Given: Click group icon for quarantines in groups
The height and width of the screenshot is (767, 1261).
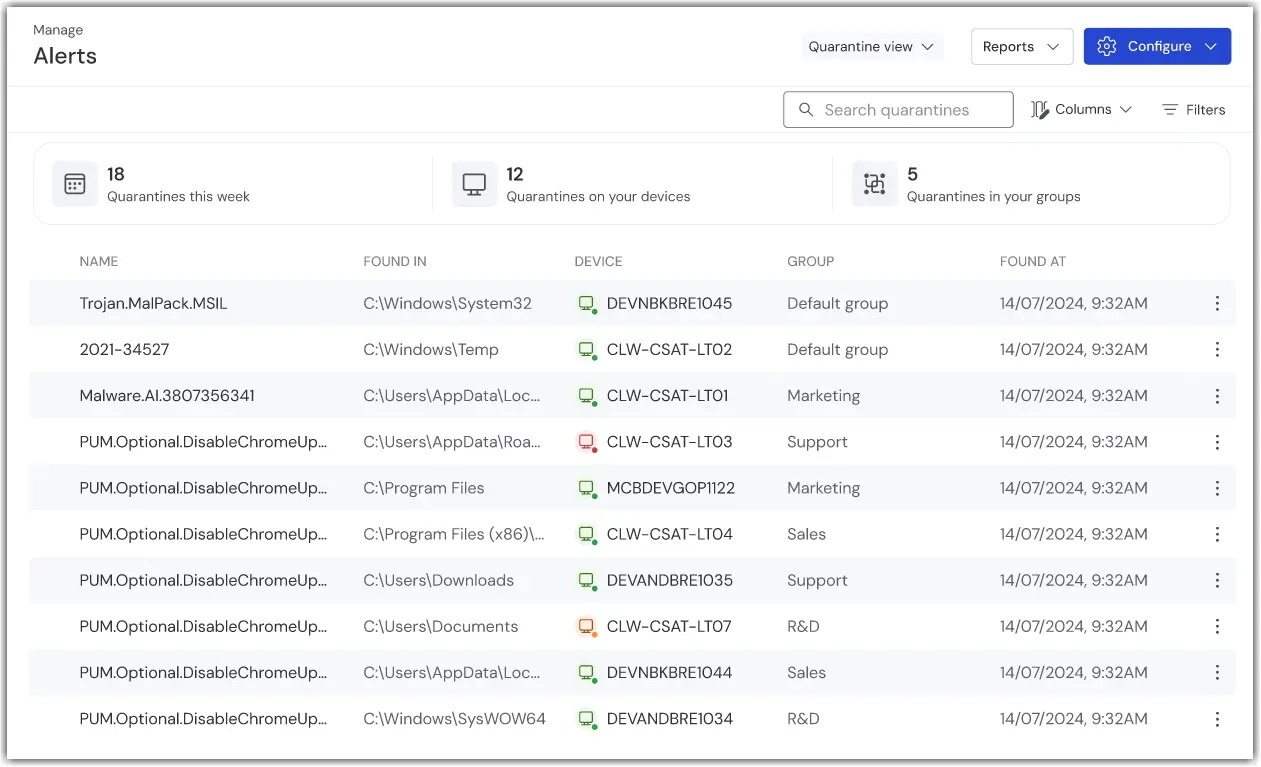Looking at the screenshot, I should [875, 184].
